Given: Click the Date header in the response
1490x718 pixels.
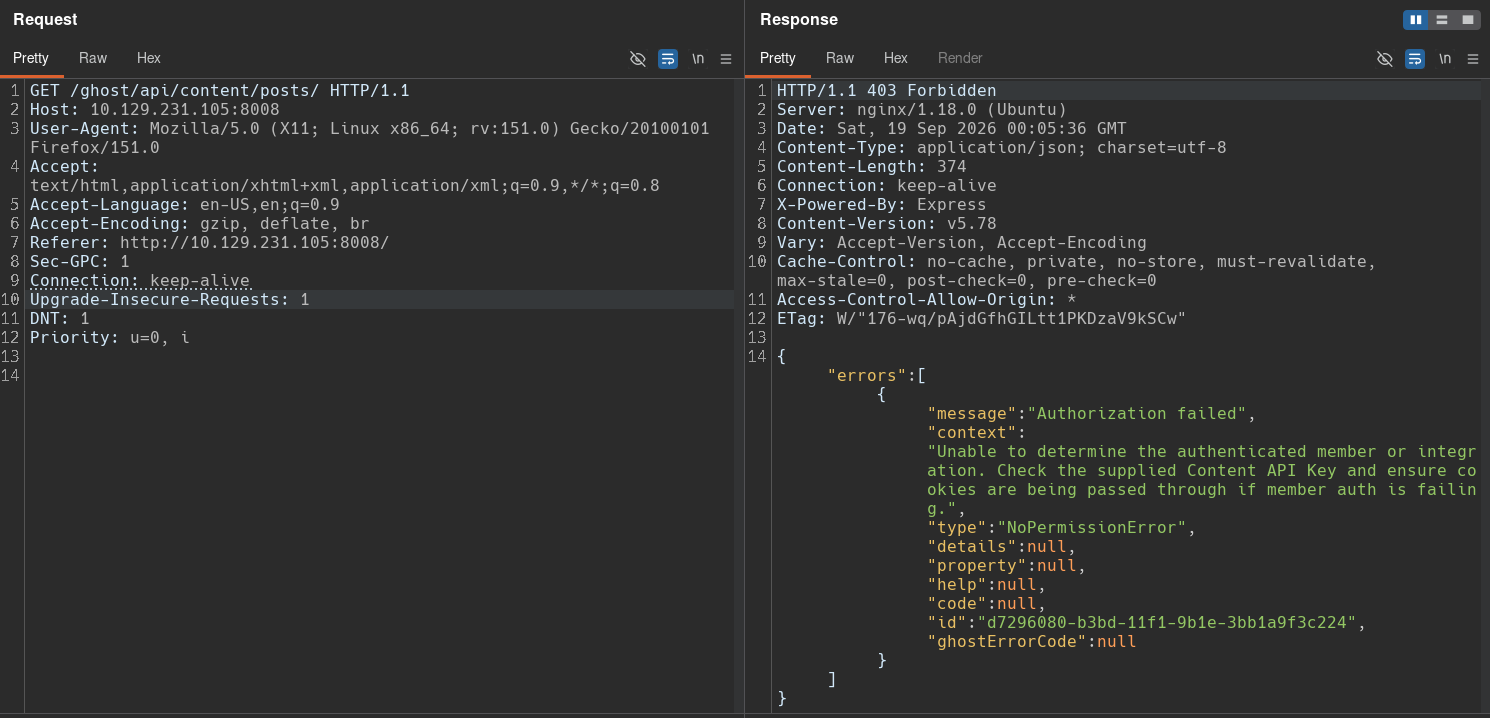Looking at the screenshot, I should click(x=952, y=128).
